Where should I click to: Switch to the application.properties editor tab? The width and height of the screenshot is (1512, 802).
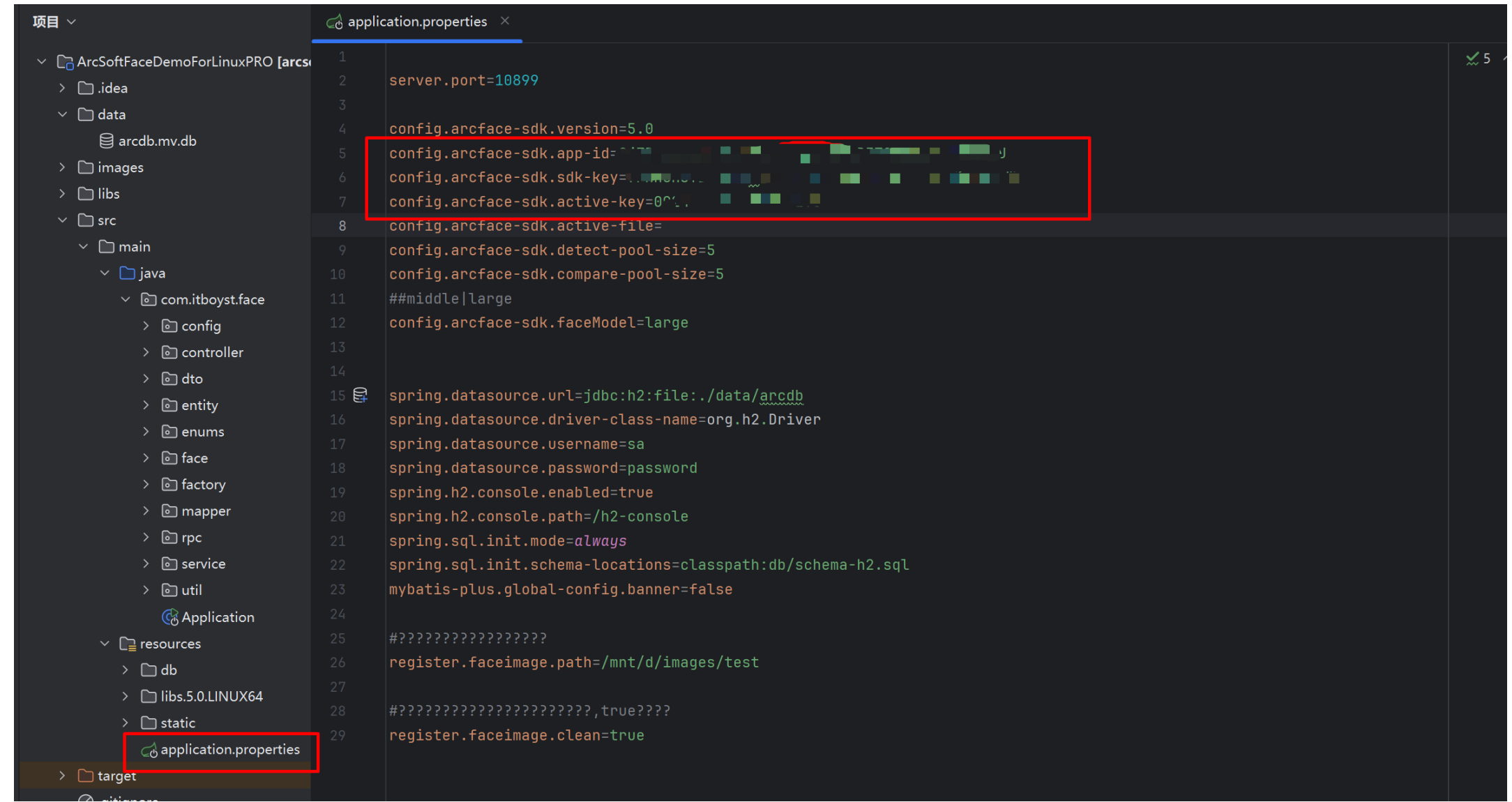tap(416, 22)
